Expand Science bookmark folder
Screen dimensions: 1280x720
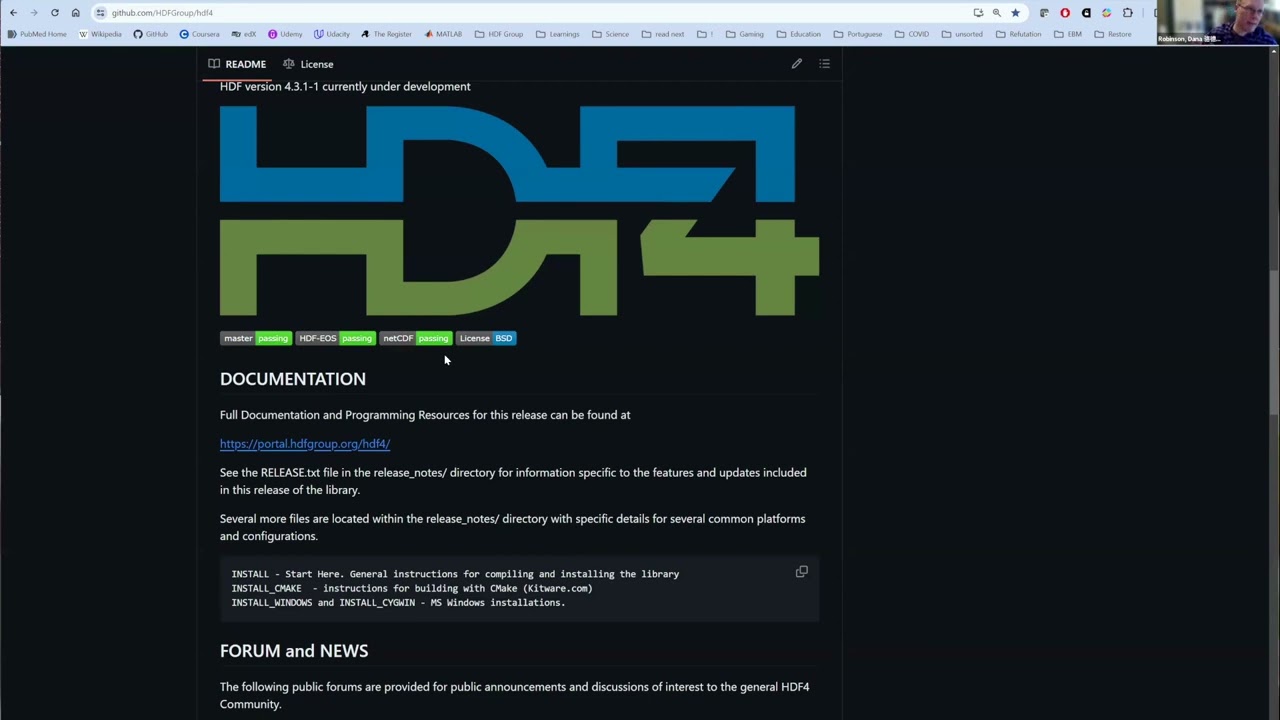click(x=611, y=34)
